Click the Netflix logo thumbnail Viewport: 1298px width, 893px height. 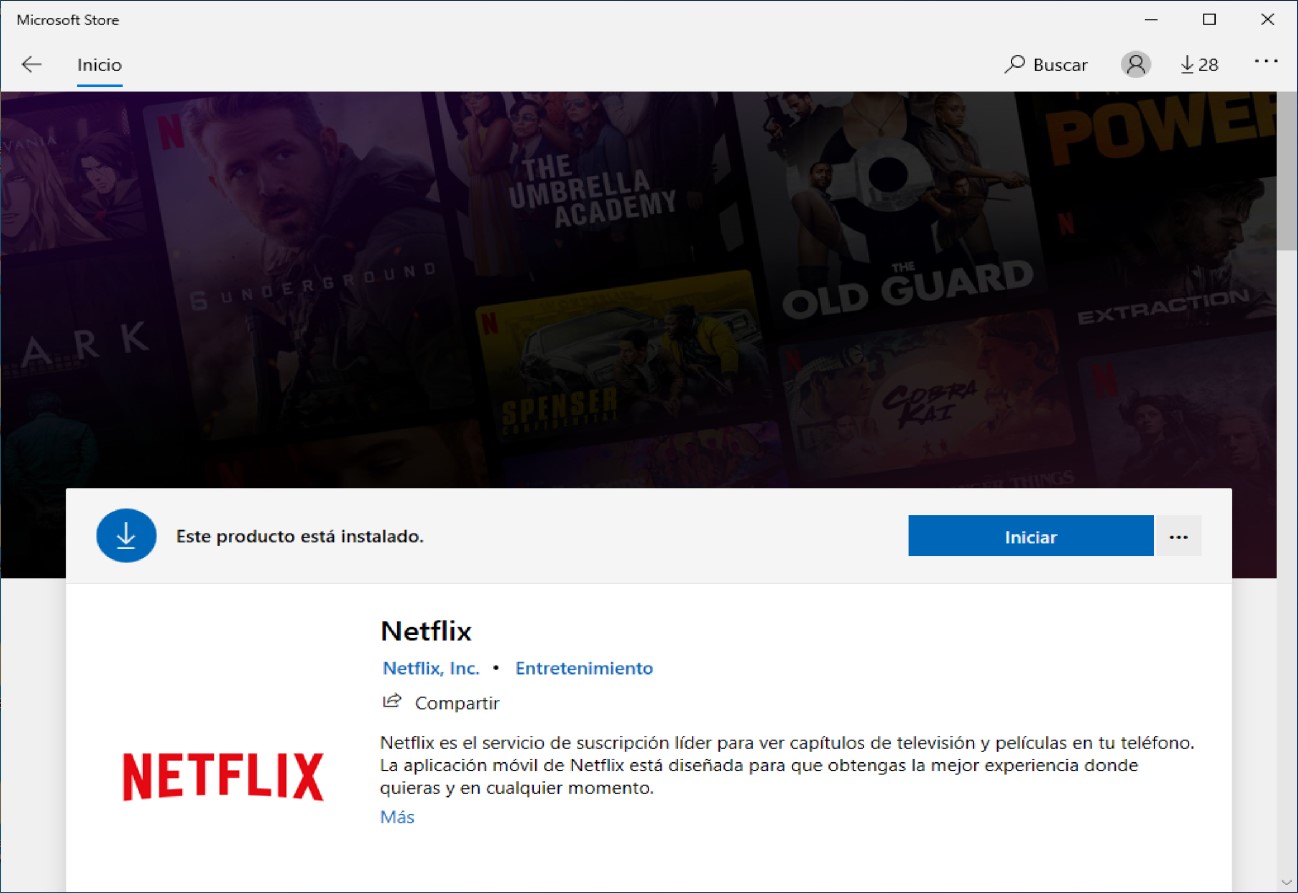click(221, 775)
